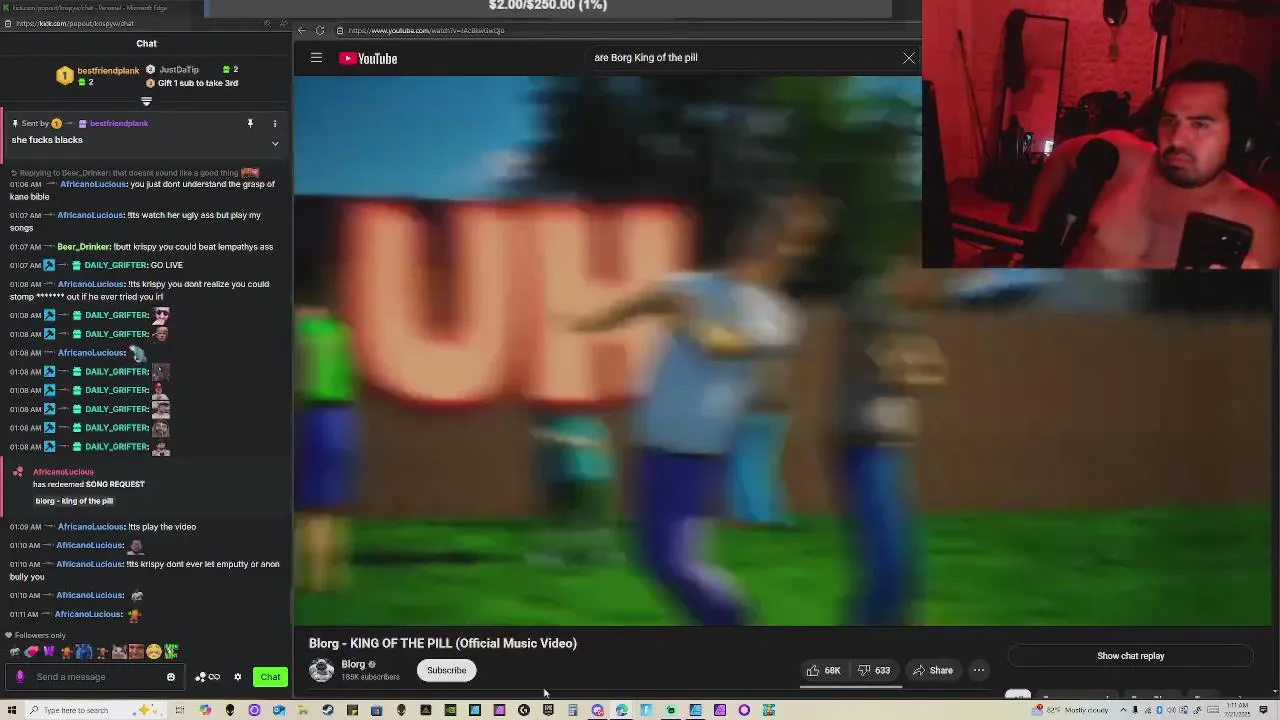Open the emoji picker in chat input
Screen dimensions: 1280x720
click(171, 677)
